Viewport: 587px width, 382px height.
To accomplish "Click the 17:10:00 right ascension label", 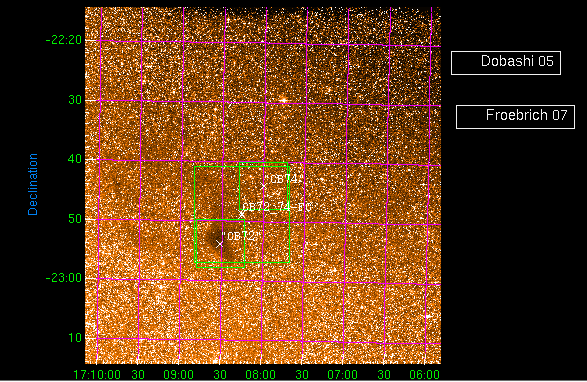I will [x=97, y=375].
